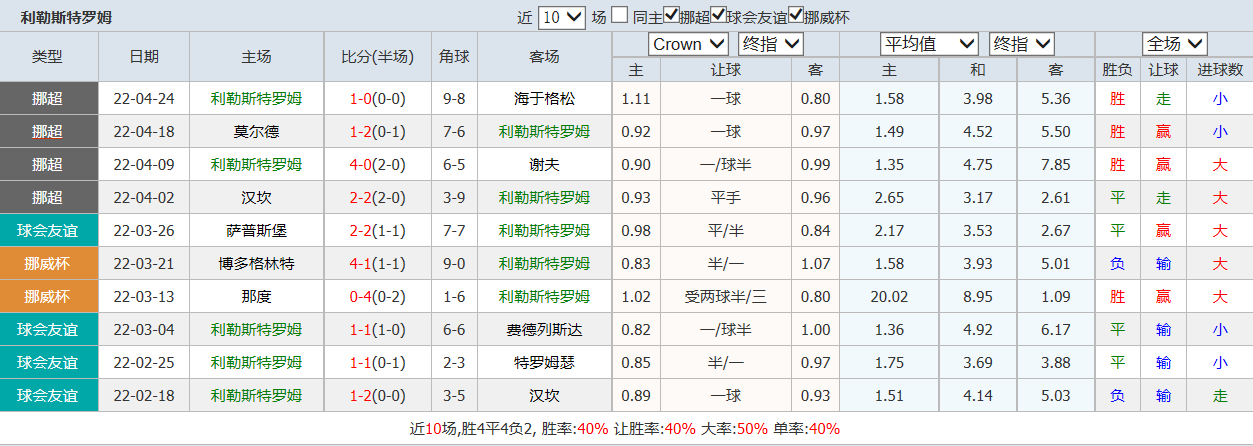Click the score 4-0(2-0)

[x=377, y=164]
